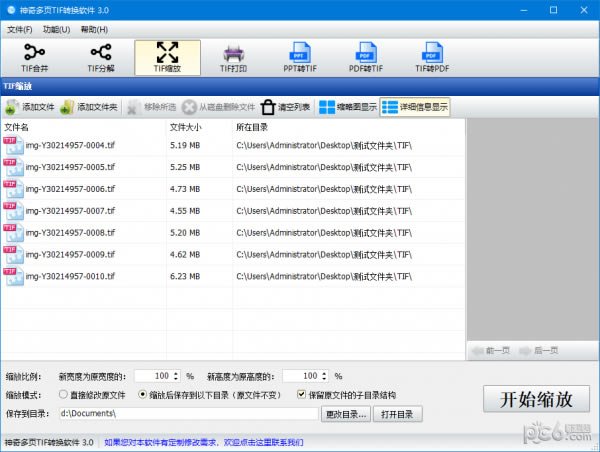
Task: Click the 前一页 previous page button
Action: point(491,350)
